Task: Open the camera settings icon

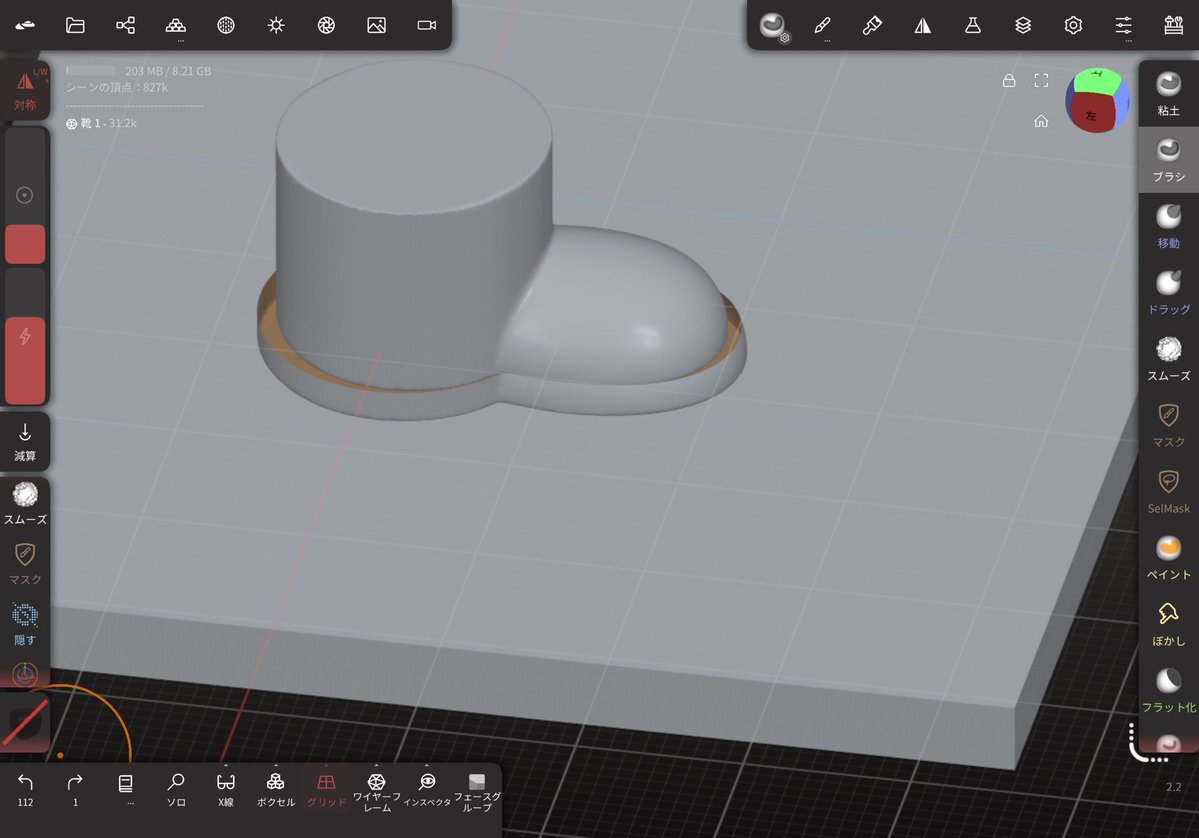Action: (427, 25)
